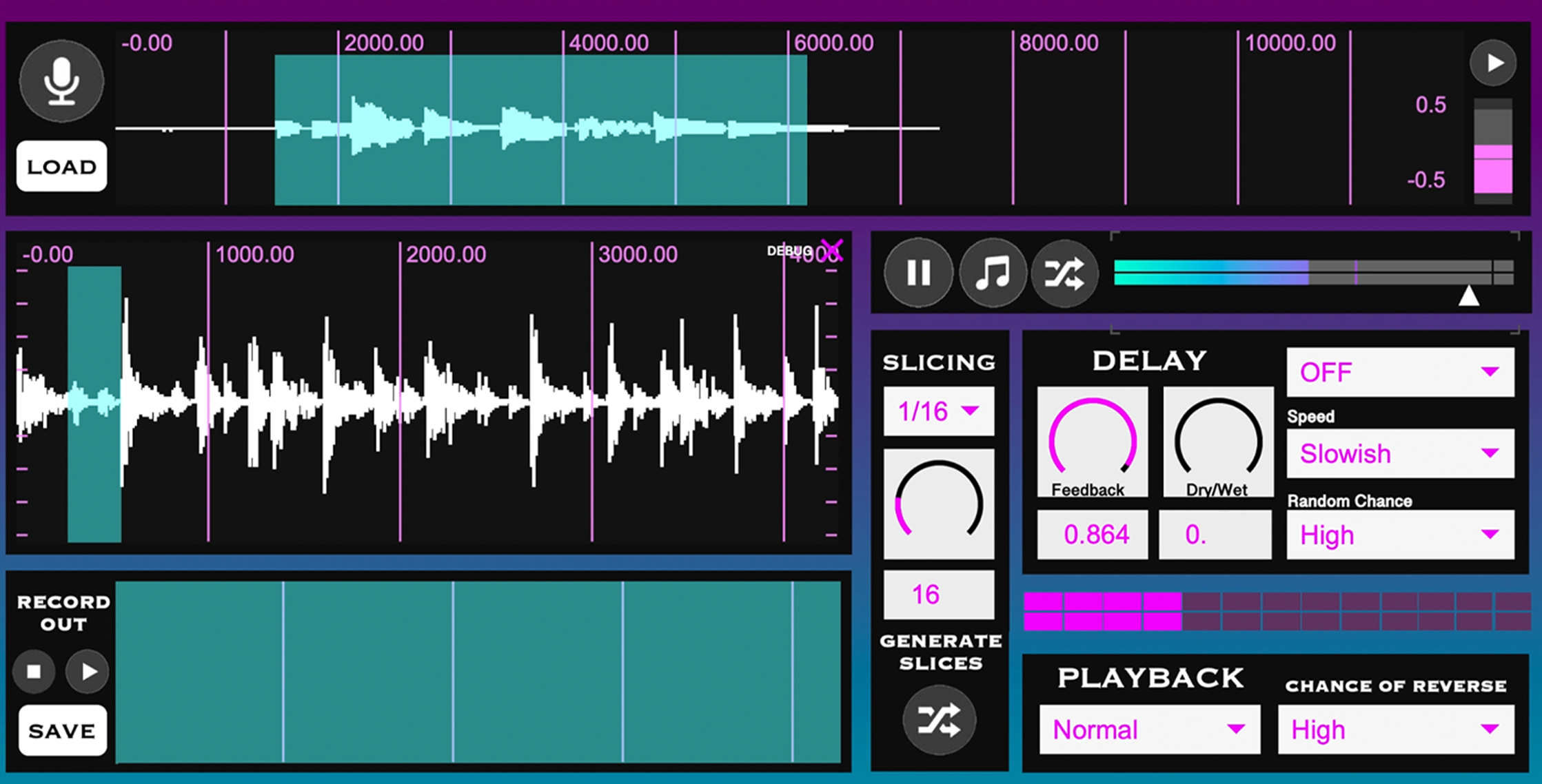Click the pink volume level slider
Image resolution: width=1542 pixels, height=784 pixels.
pyautogui.click(x=1493, y=152)
